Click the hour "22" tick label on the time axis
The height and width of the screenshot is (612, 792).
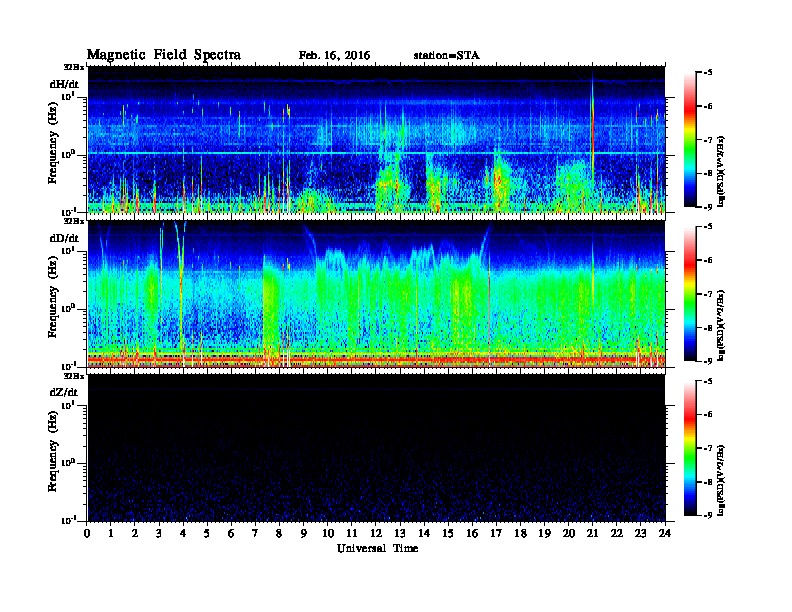pyautogui.click(x=617, y=533)
